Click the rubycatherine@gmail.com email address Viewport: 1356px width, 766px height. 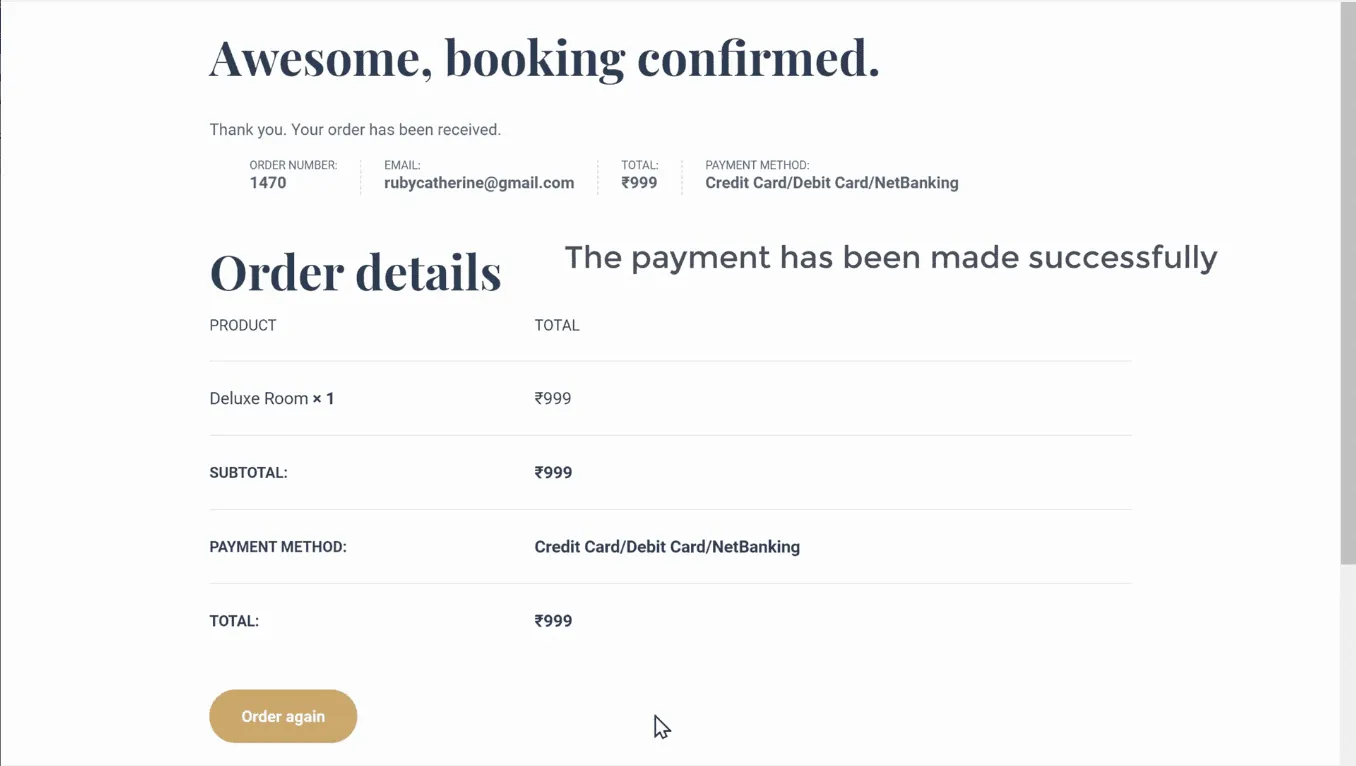coord(479,183)
